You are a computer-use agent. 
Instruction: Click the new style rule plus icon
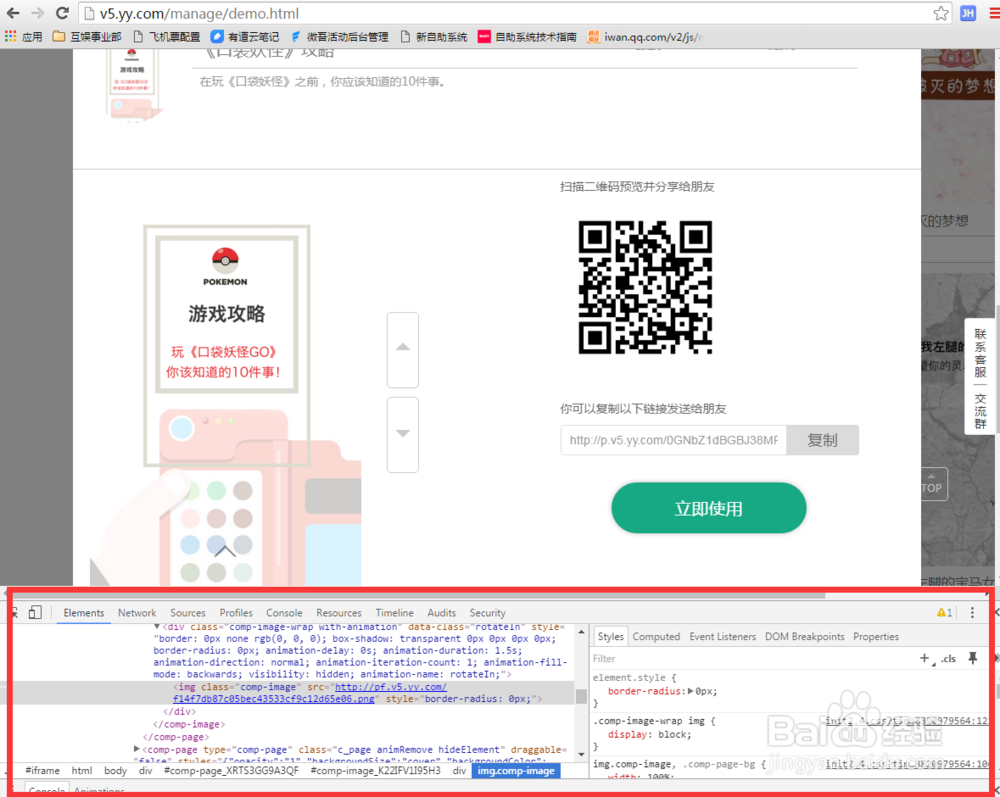tap(924, 658)
